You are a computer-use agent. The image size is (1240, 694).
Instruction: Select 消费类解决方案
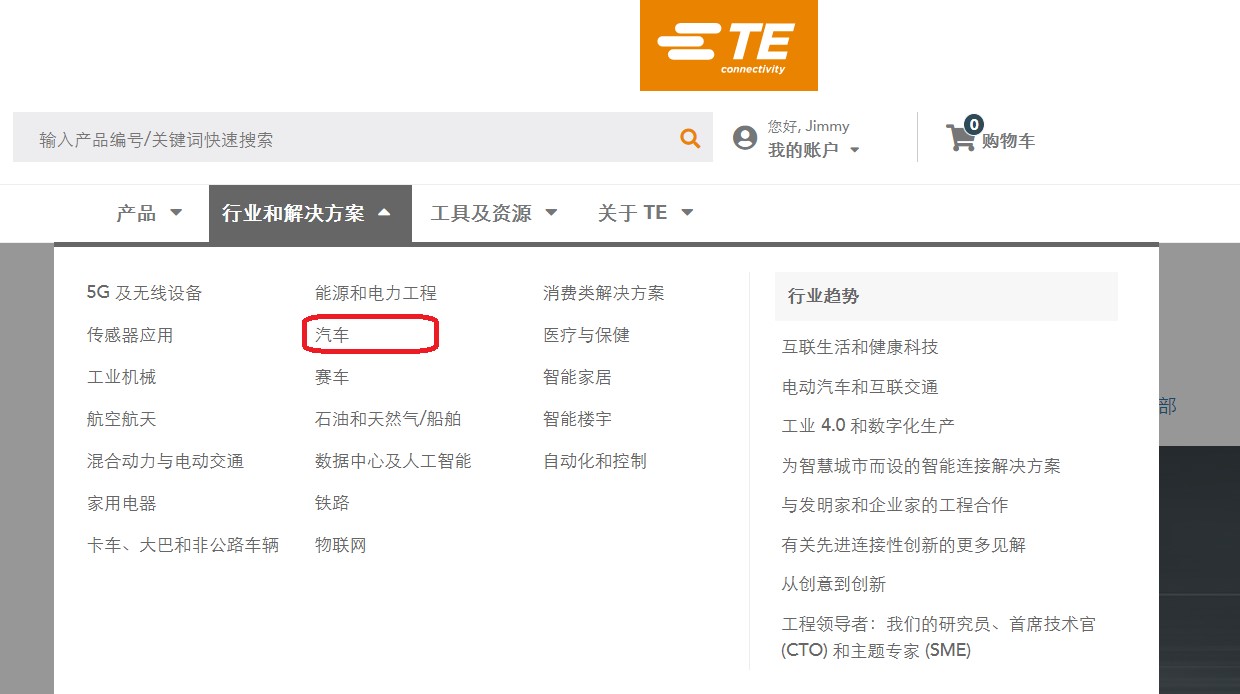604,293
